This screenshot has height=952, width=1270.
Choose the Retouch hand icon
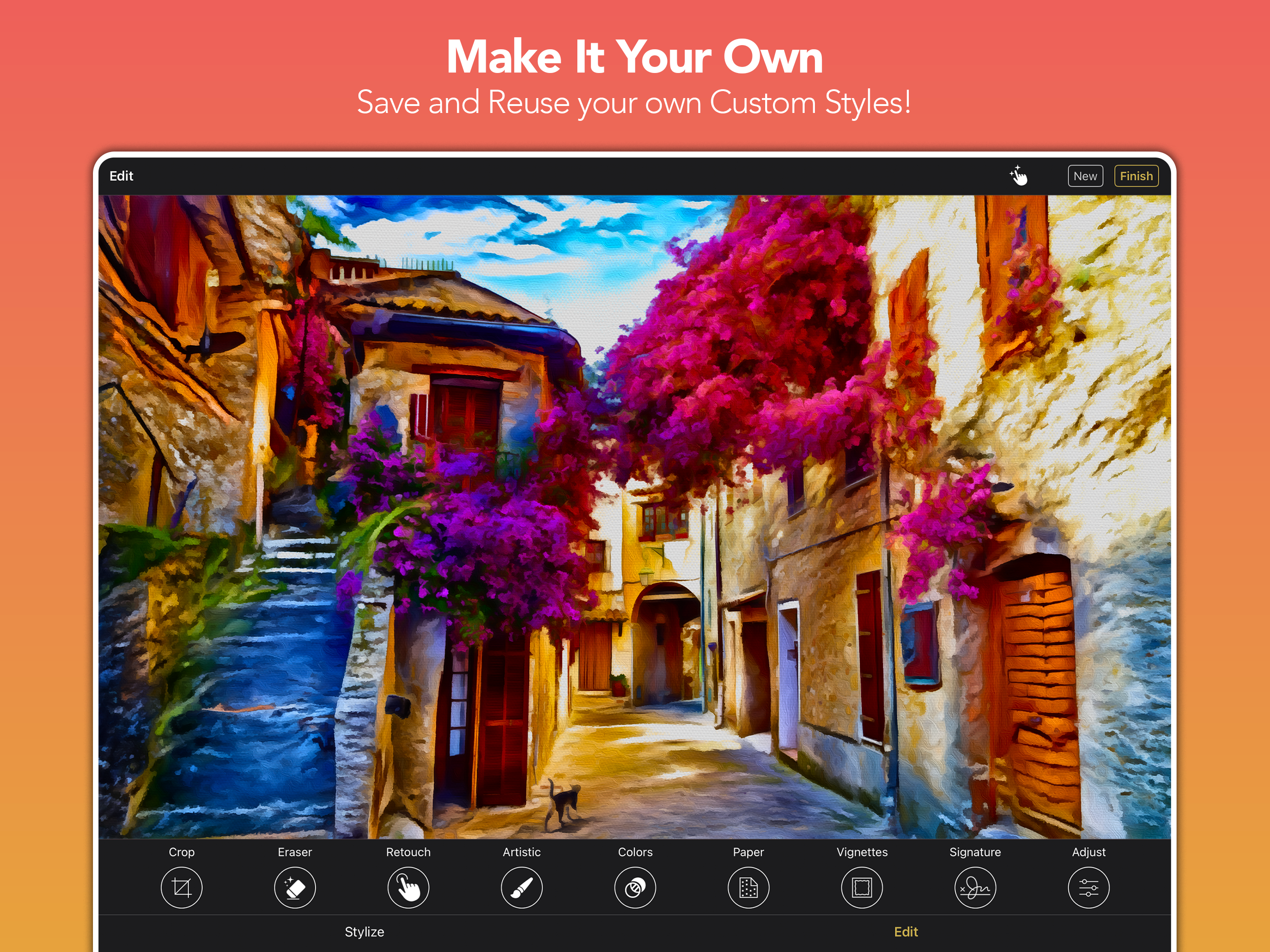(x=408, y=888)
